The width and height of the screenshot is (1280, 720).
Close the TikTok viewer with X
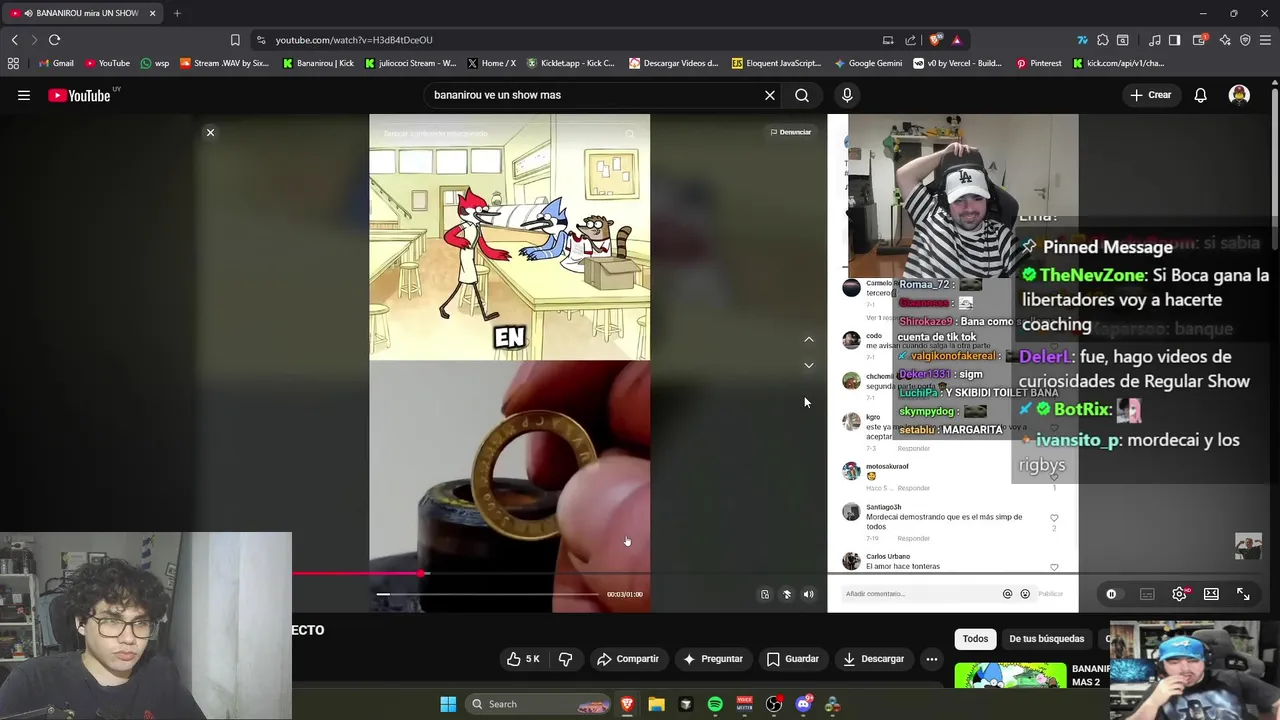pos(210,132)
